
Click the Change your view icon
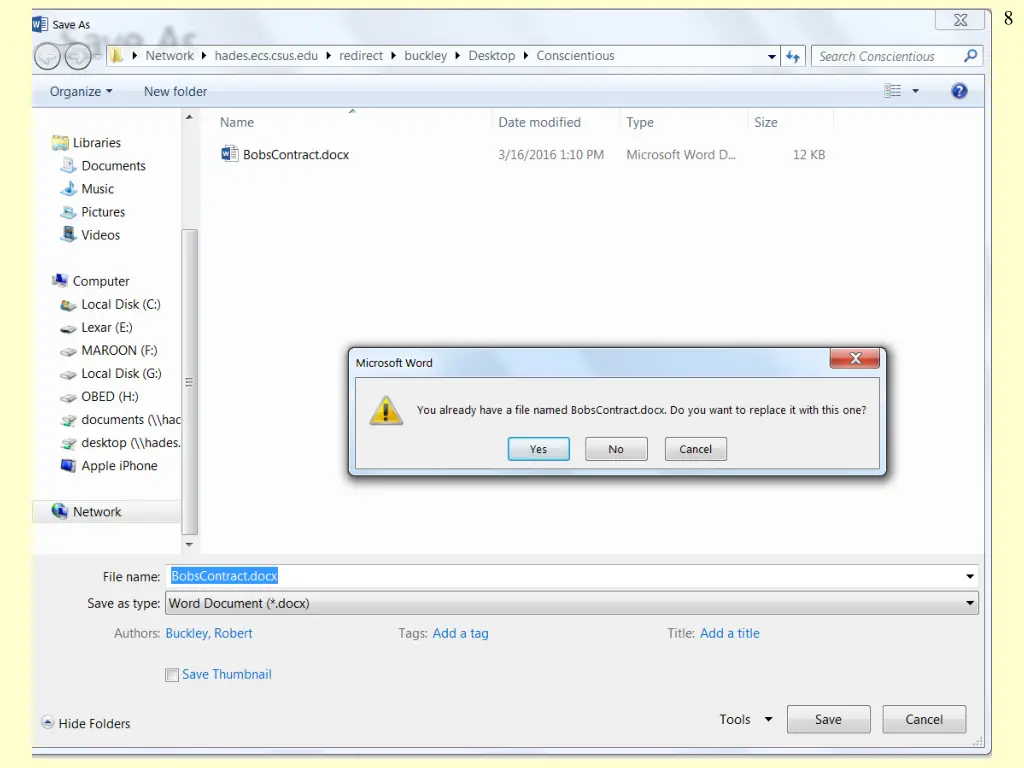[892, 91]
